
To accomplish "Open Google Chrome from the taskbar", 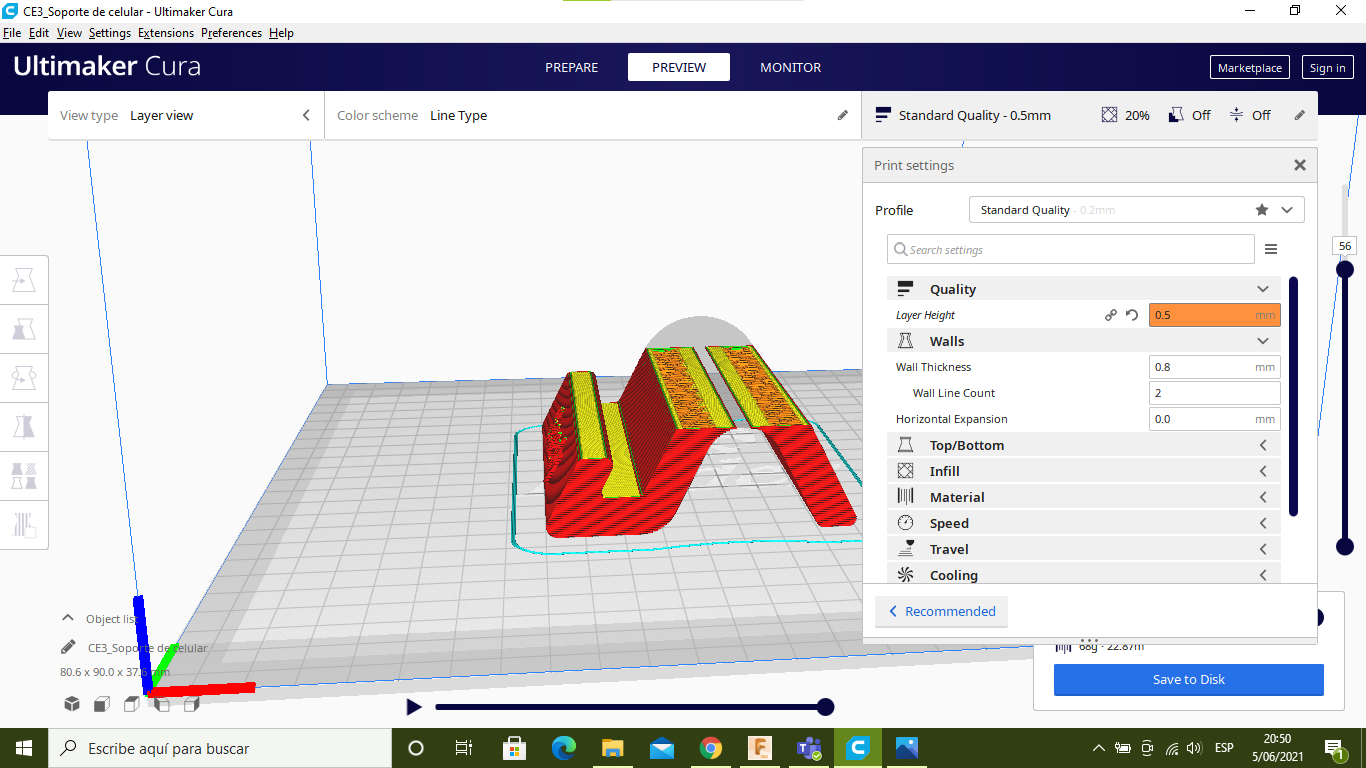I will tap(711, 748).
